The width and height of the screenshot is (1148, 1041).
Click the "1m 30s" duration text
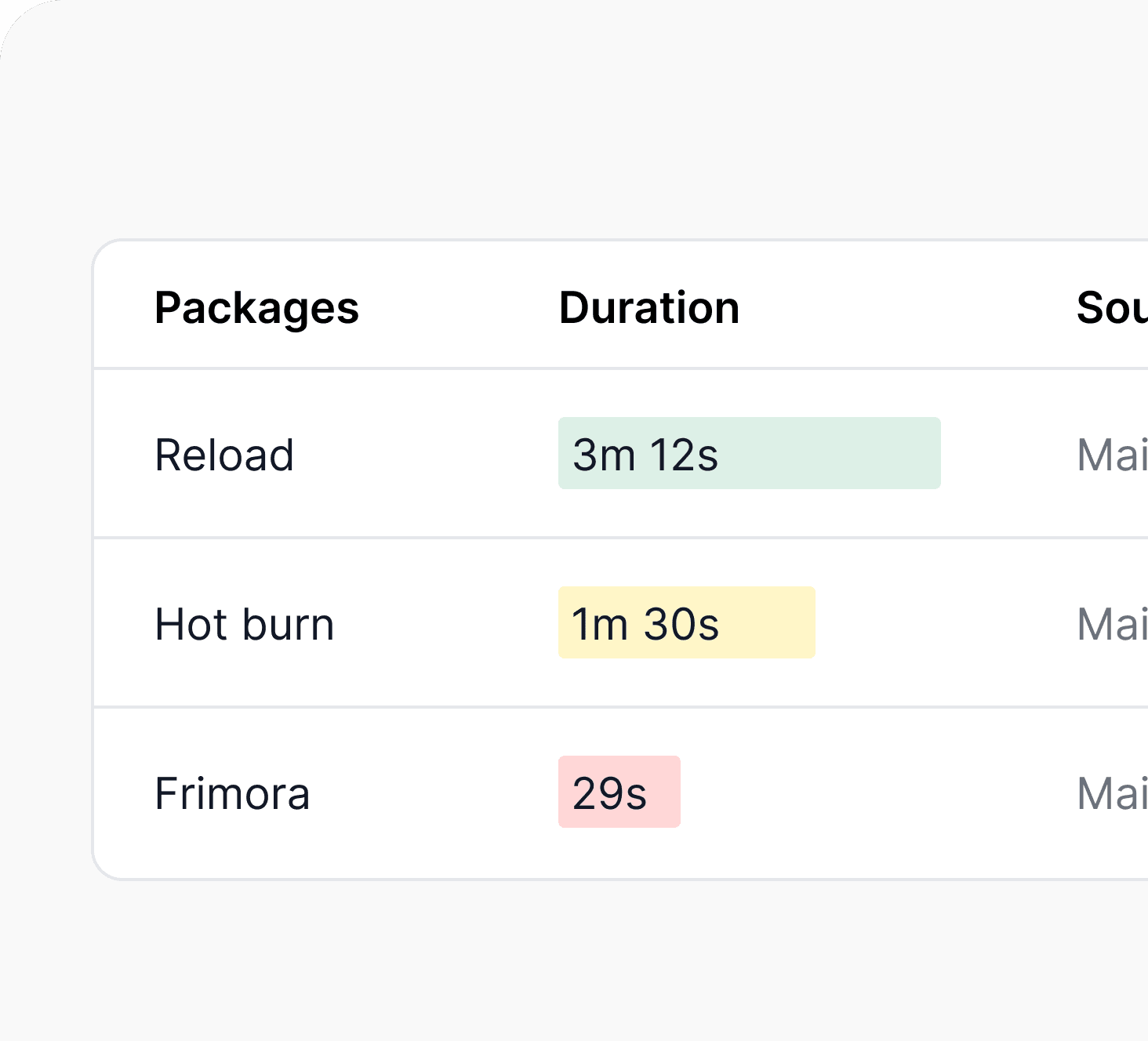(x=645, y=624)
